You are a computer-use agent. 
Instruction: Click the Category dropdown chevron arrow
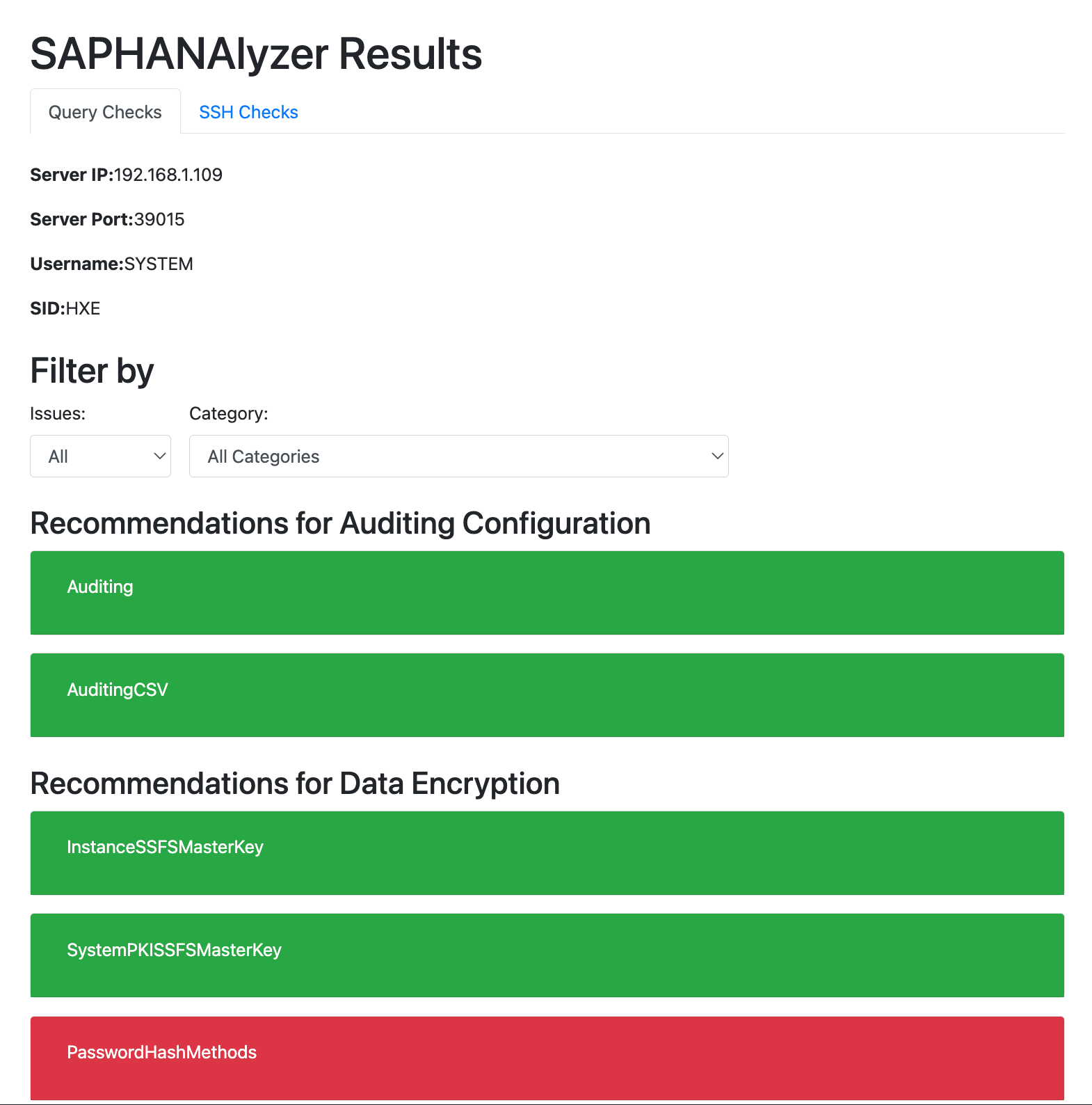coord(717,456)
